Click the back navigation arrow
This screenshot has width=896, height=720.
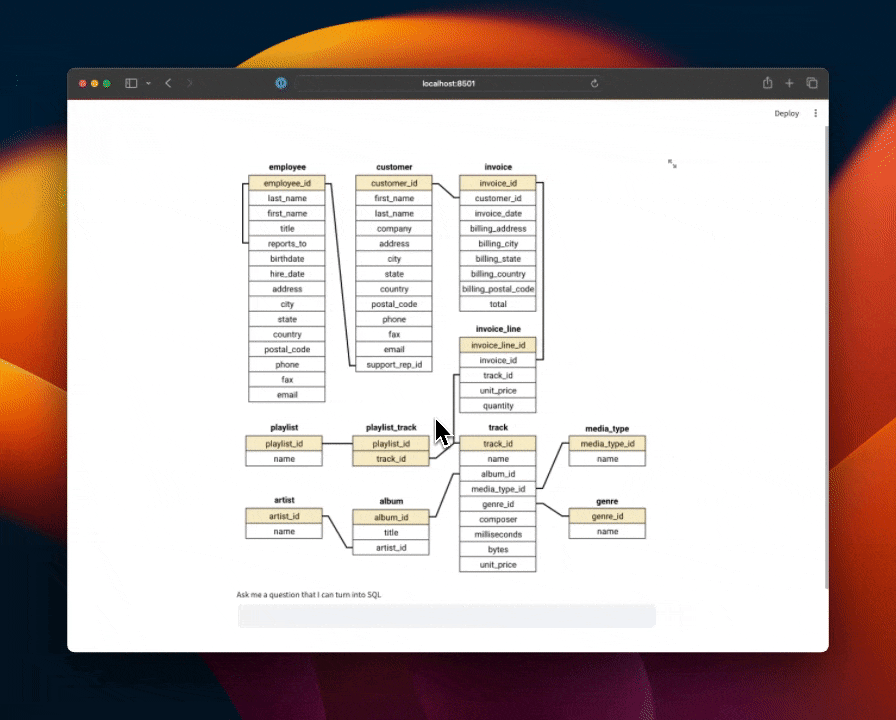pyautogui.click(x=168, y=84)
